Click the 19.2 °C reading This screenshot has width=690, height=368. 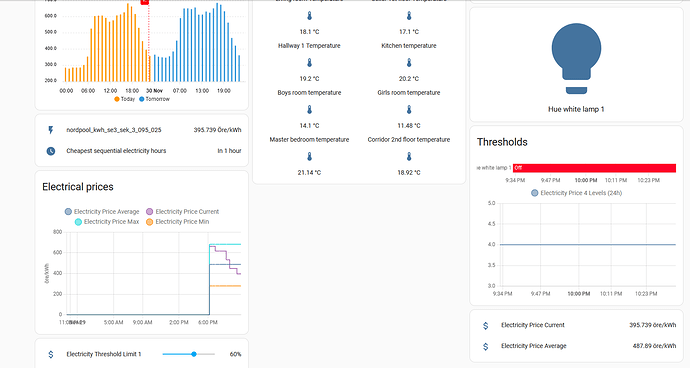pyautogui.click(x=309, y=79)
